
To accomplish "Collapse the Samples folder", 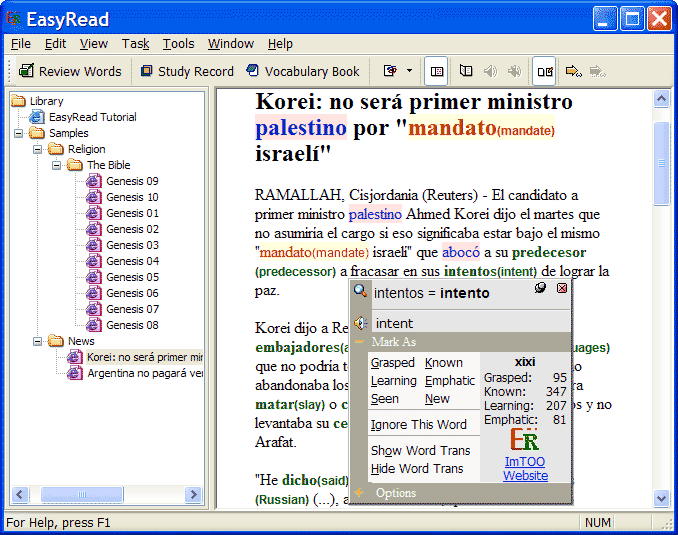I will point(18,133).
